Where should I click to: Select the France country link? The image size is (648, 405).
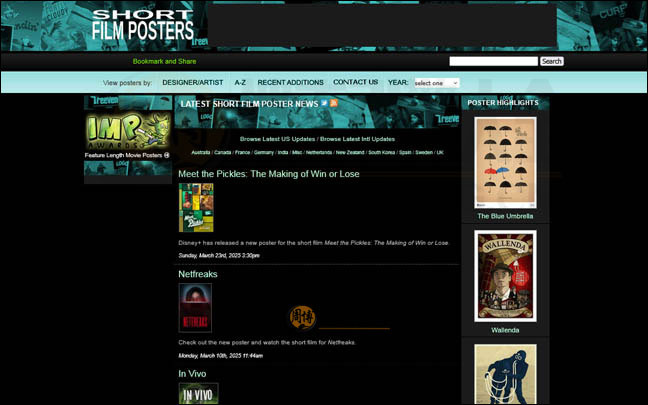[x=242, y=152]
